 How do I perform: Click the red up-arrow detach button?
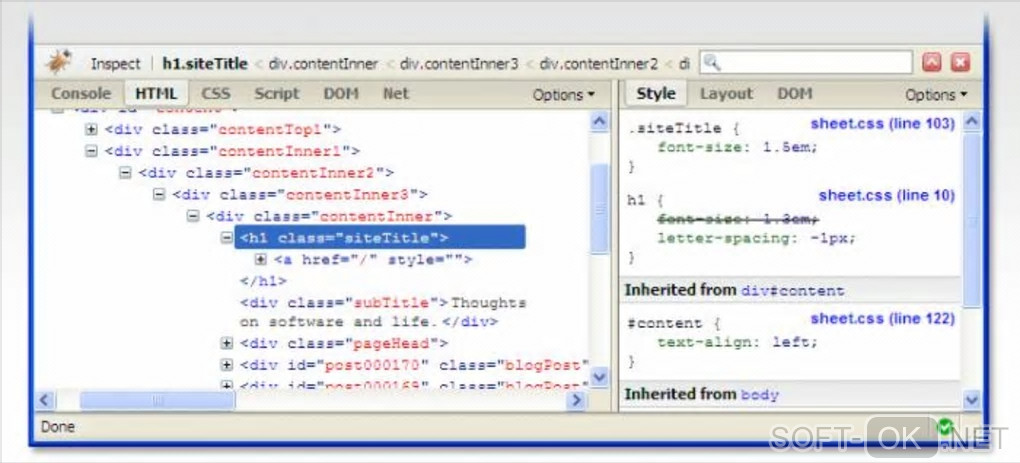coord(932,62)
